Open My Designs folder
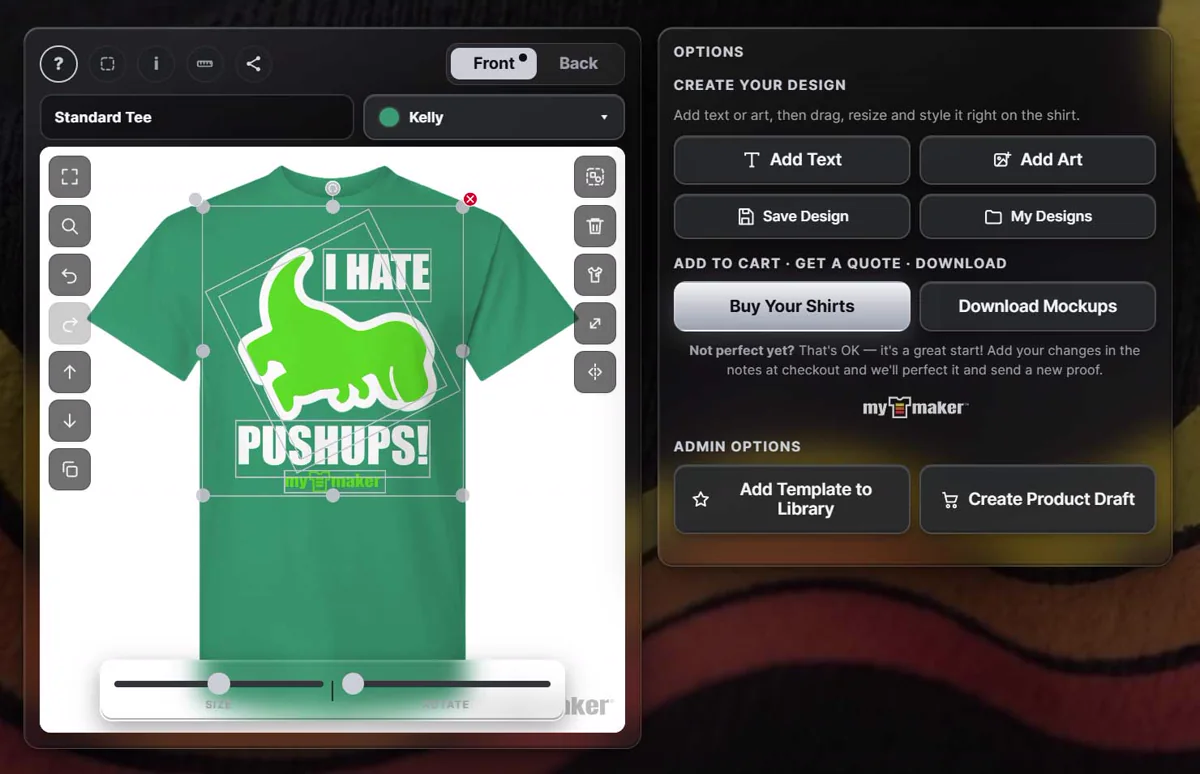 pos(1037,217)
